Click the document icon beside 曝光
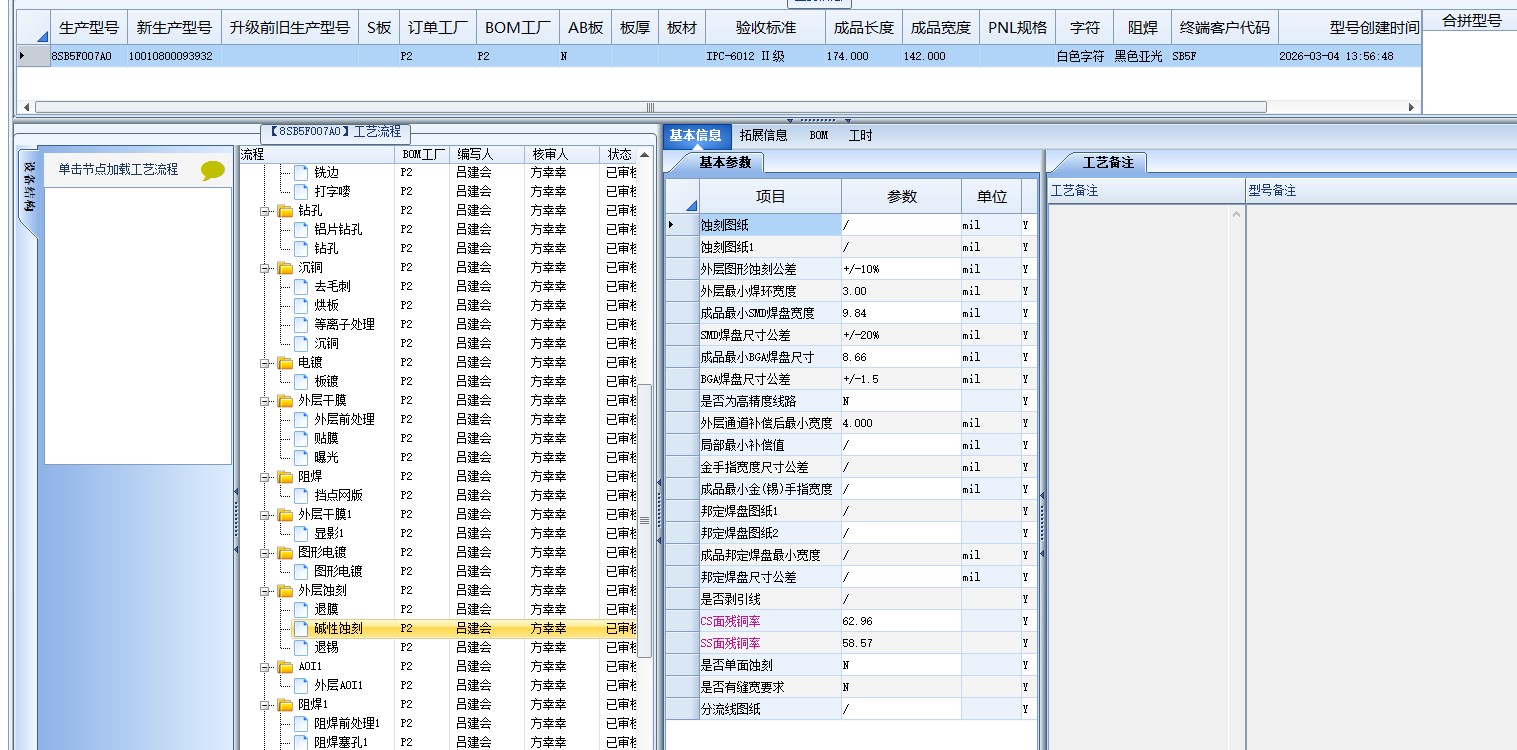This screenshot has height=750, width=1517. [301, 458]
